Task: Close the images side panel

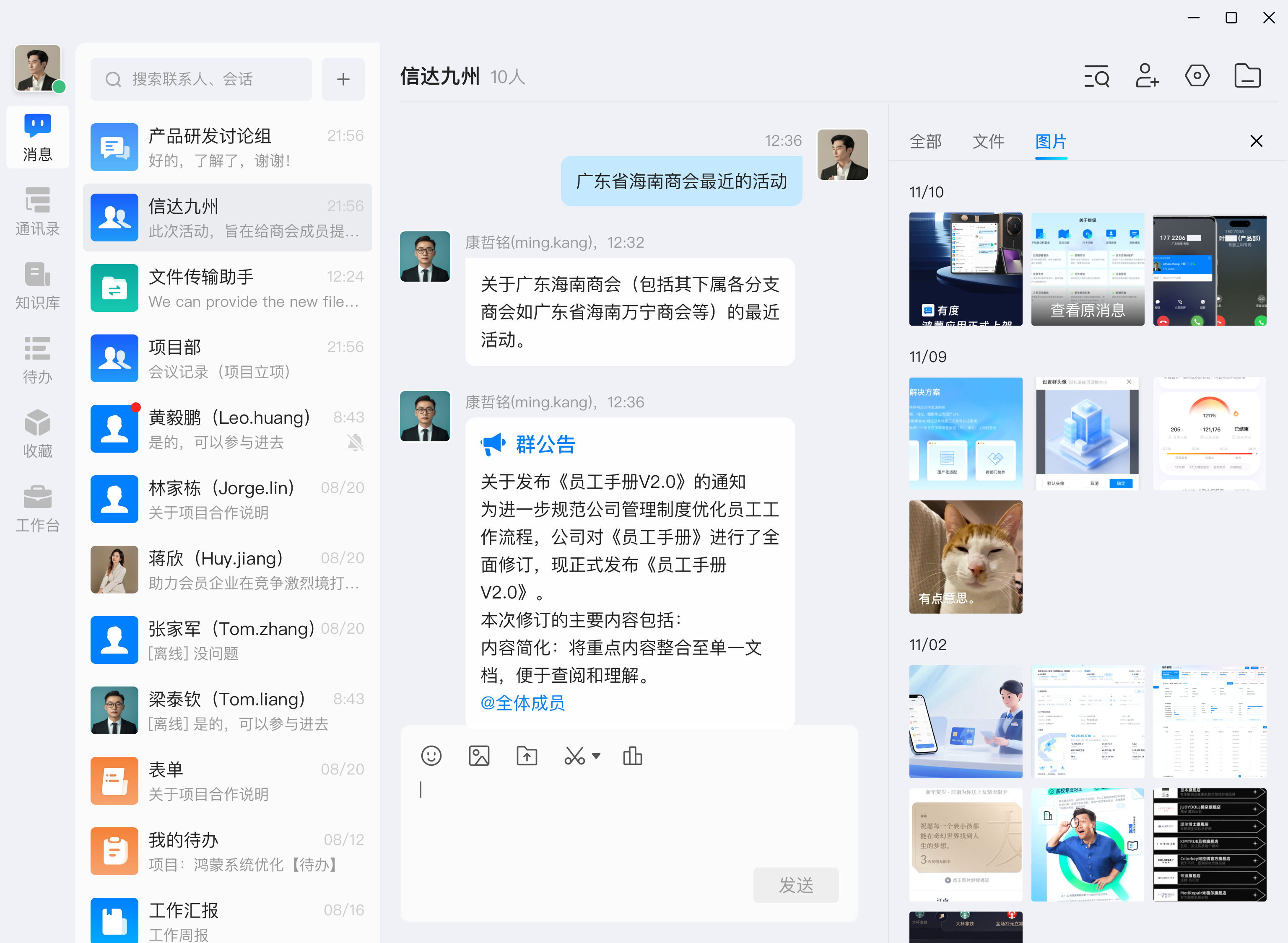Action: 1256,141
